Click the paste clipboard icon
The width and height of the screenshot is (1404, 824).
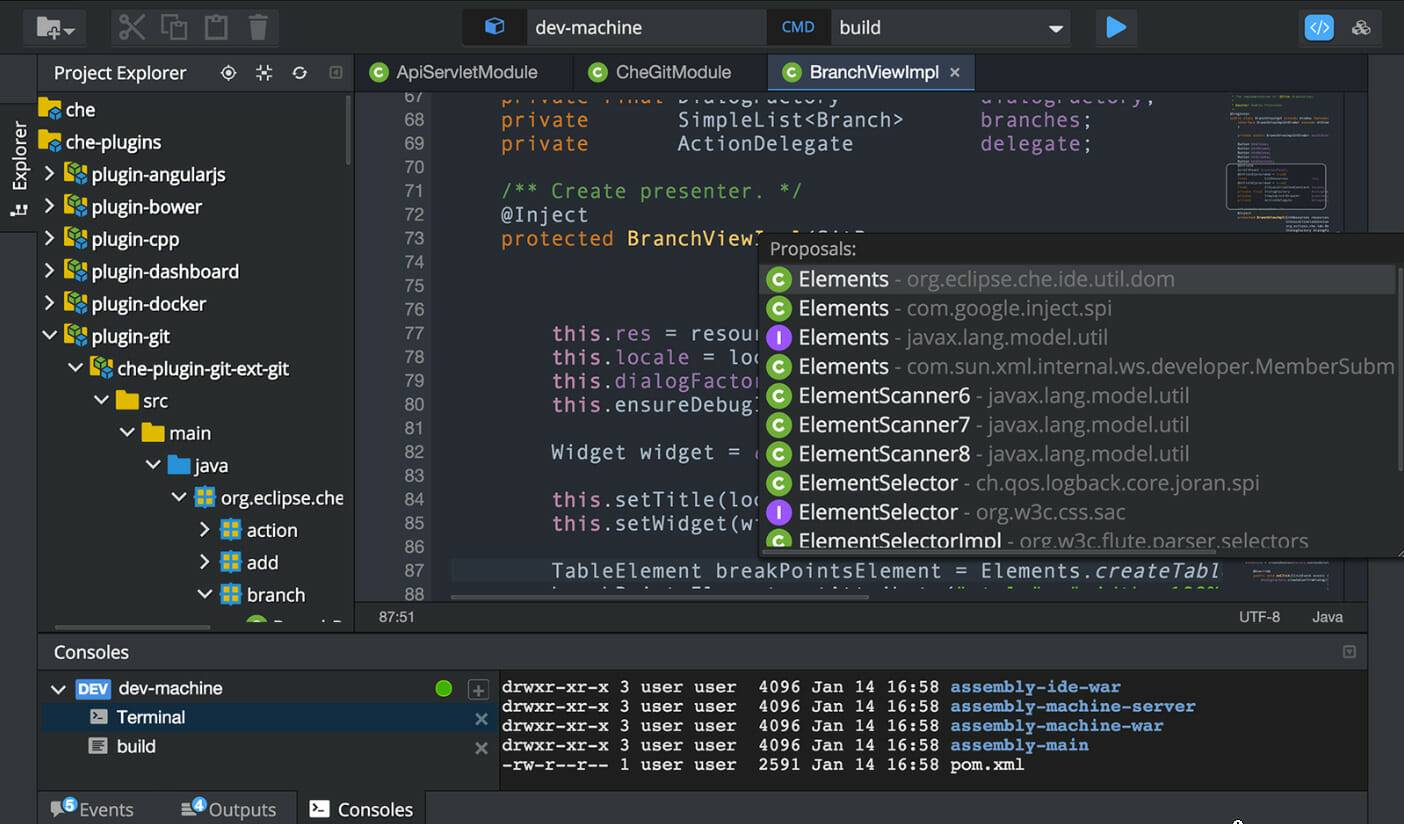(218, 27)
